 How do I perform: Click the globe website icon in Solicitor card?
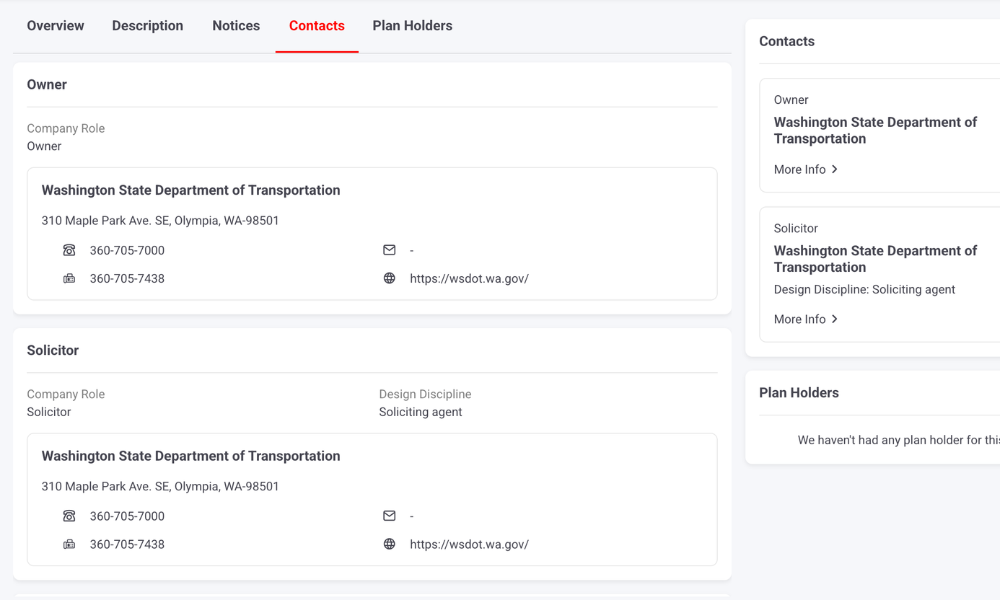[389, 544]
